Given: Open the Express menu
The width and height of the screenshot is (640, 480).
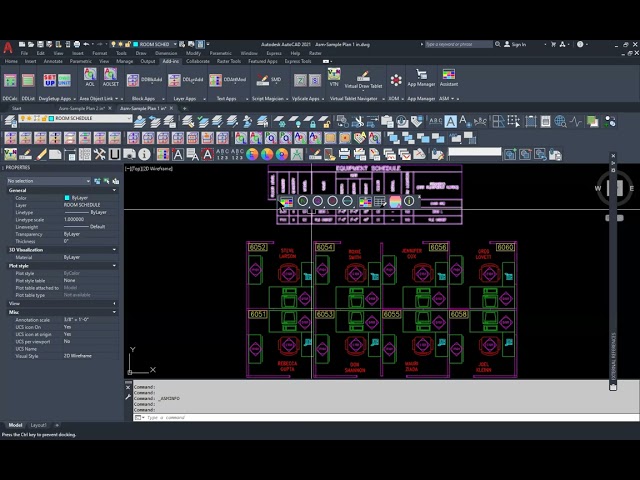Looking at the screenshot, I should coord(274,53).
